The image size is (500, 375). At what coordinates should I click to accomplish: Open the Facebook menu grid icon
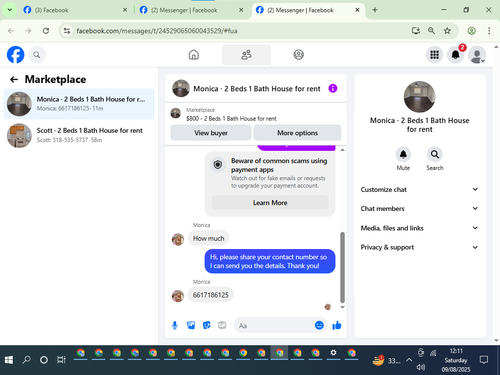[x=434, y=55]
